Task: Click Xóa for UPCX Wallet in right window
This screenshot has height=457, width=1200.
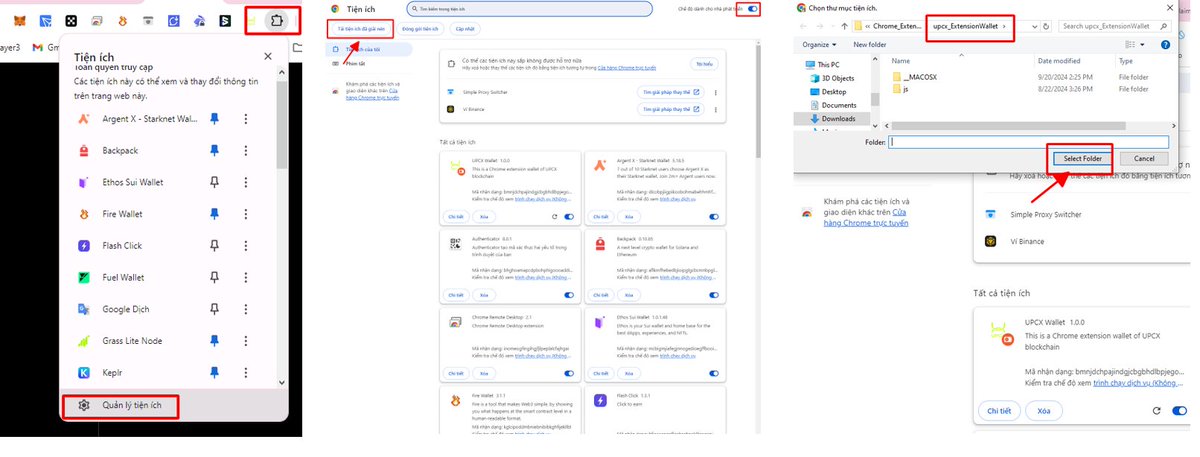Action: coord(1044,411)
